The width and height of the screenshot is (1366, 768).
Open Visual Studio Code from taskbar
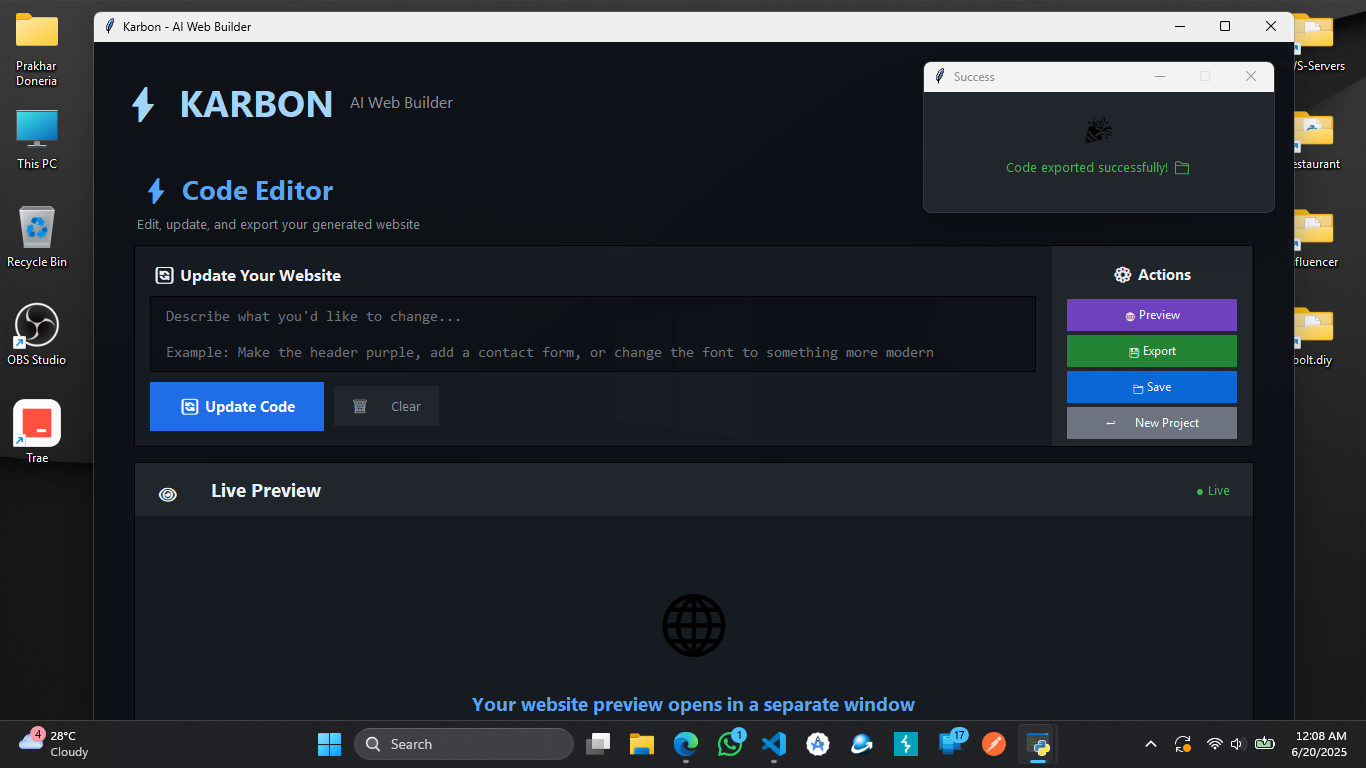tap(774, 744)
